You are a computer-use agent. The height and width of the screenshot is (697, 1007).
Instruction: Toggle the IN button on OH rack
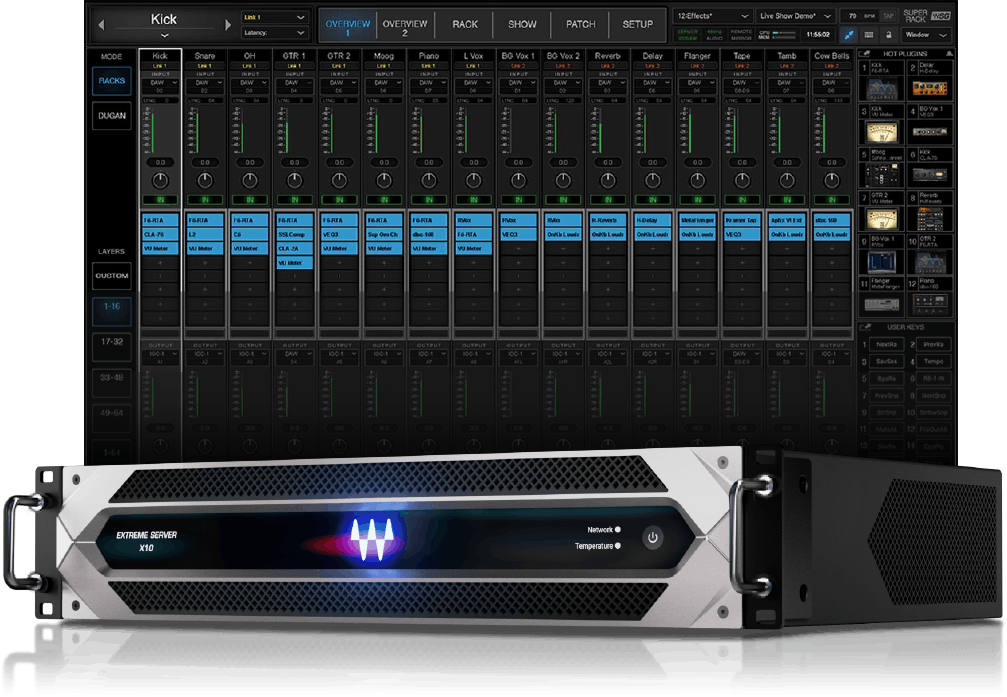[x=250, y=200]
